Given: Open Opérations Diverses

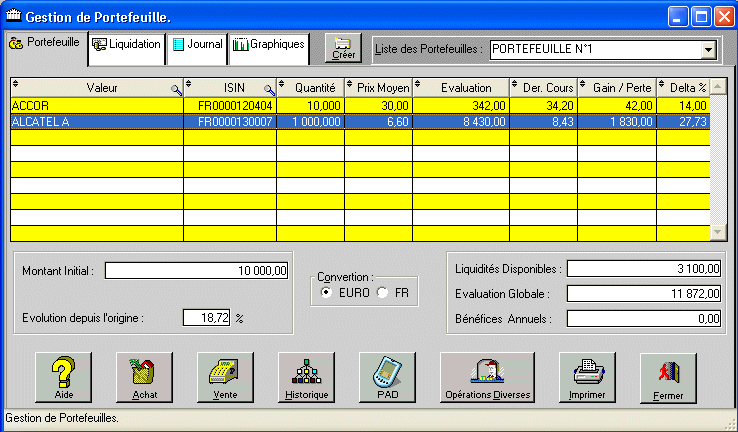Looking at the screenshot, I should [487, 378].
